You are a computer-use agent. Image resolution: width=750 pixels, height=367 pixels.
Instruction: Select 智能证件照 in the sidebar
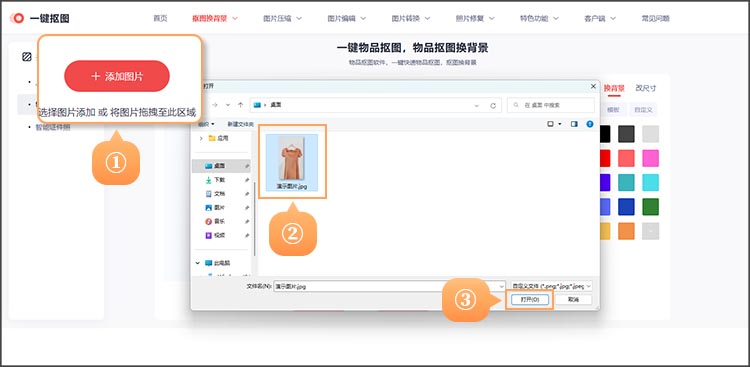tap(53, 127)
